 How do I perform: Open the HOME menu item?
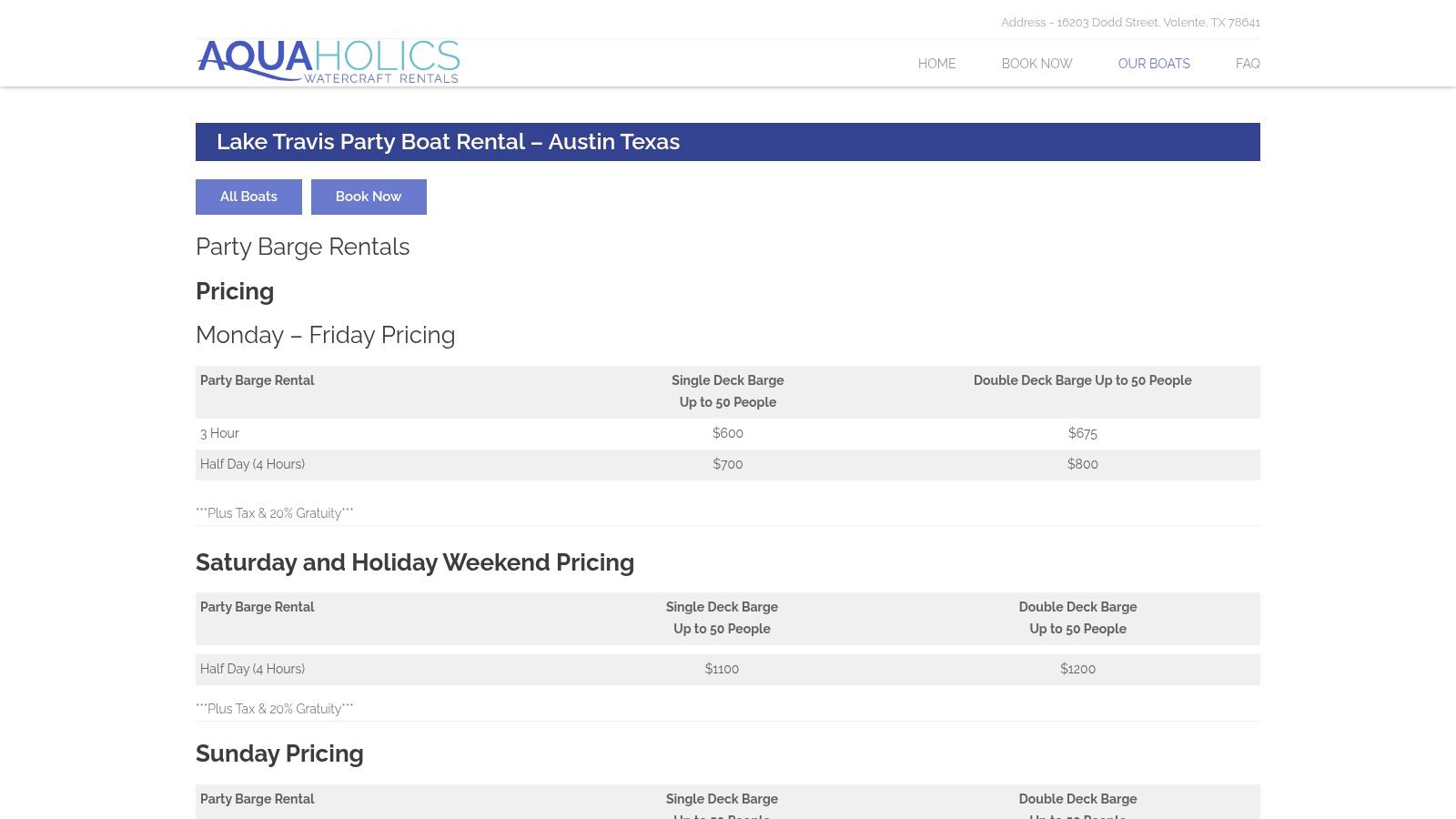pos(936,64)
